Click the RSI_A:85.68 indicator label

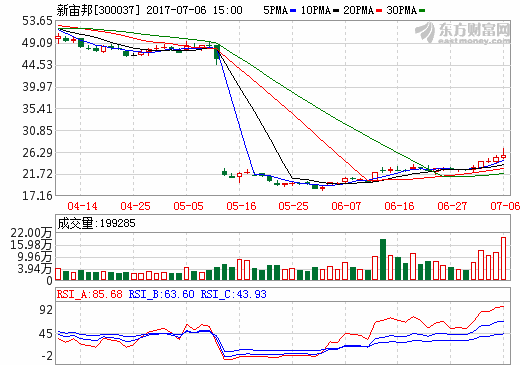coord(90,294)
